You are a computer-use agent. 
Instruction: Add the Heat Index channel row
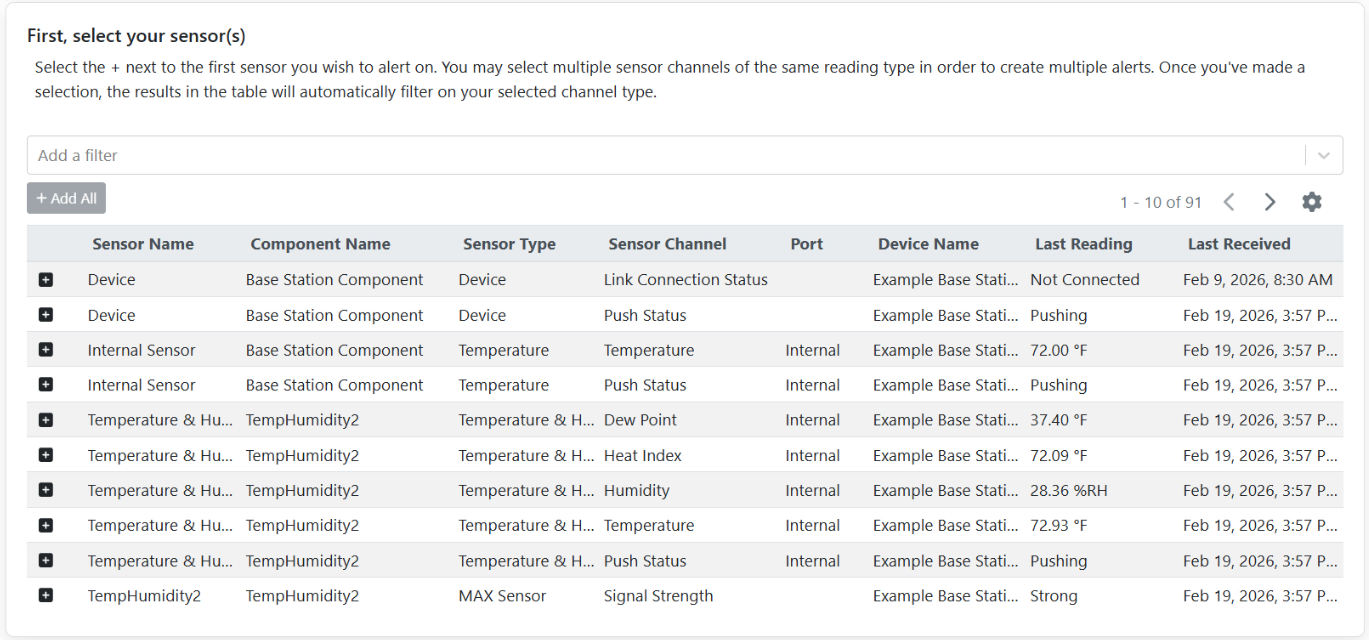click(x=46, y=455)
